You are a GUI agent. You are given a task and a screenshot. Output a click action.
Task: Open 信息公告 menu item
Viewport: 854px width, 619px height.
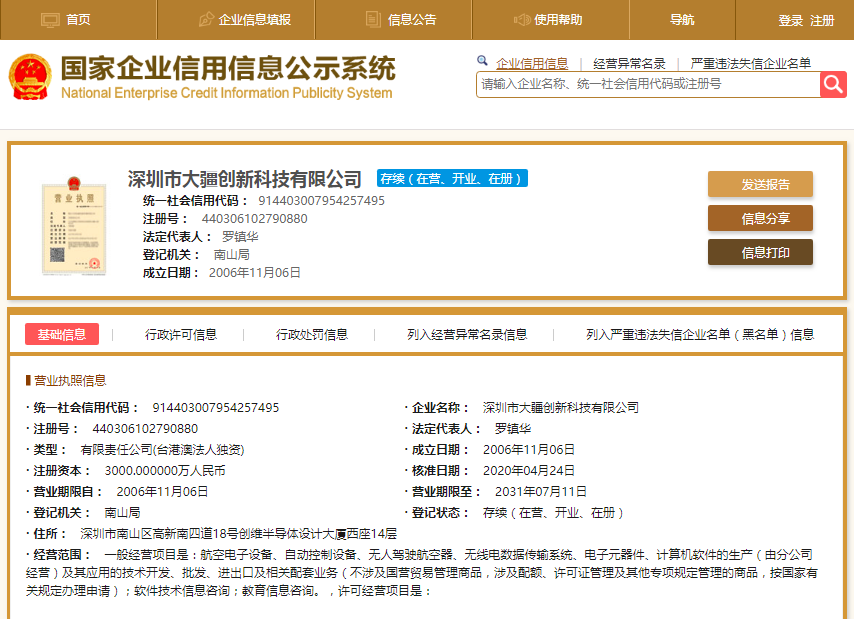point(412,20)
